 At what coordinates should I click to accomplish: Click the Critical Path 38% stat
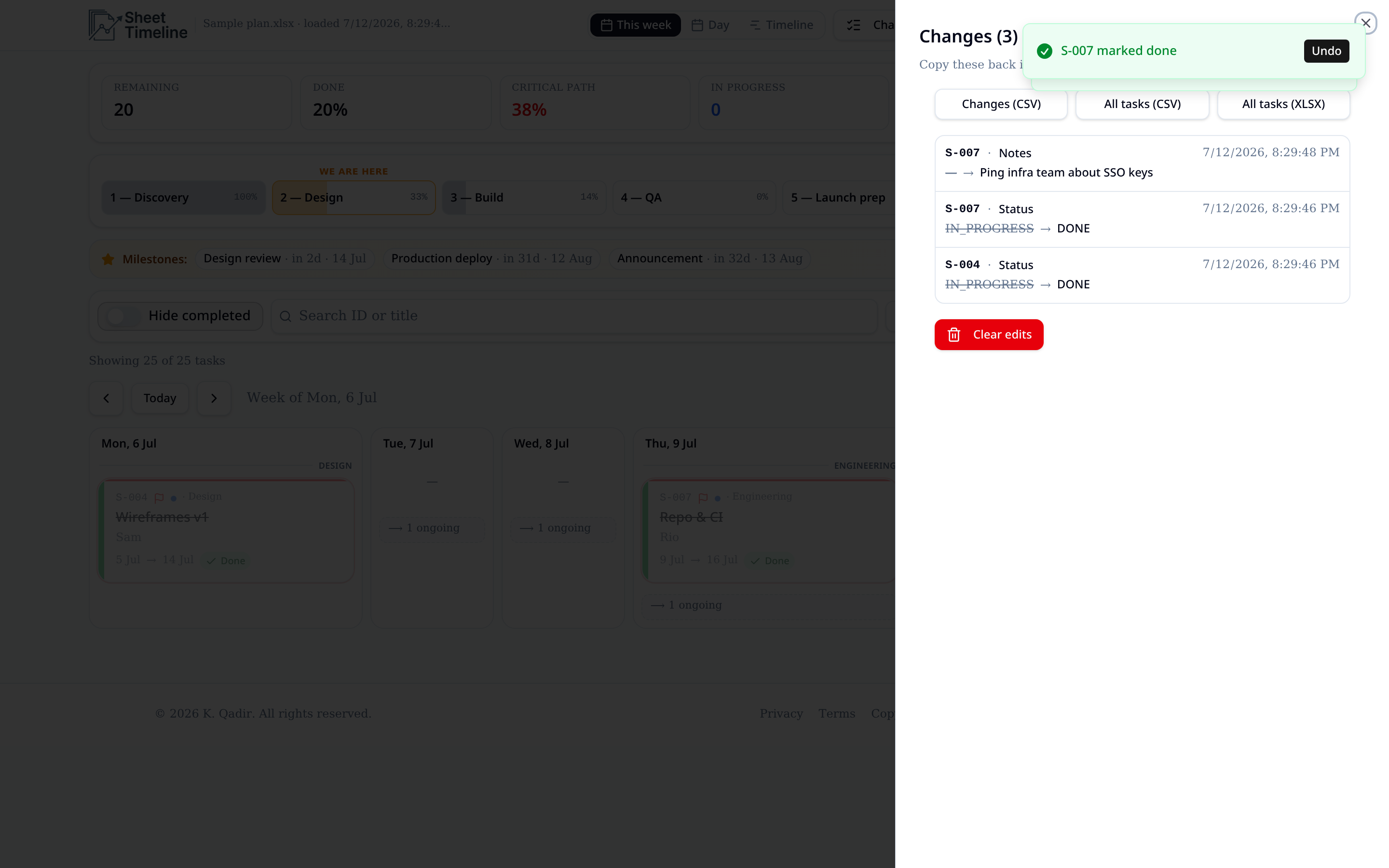click(595, 102)
